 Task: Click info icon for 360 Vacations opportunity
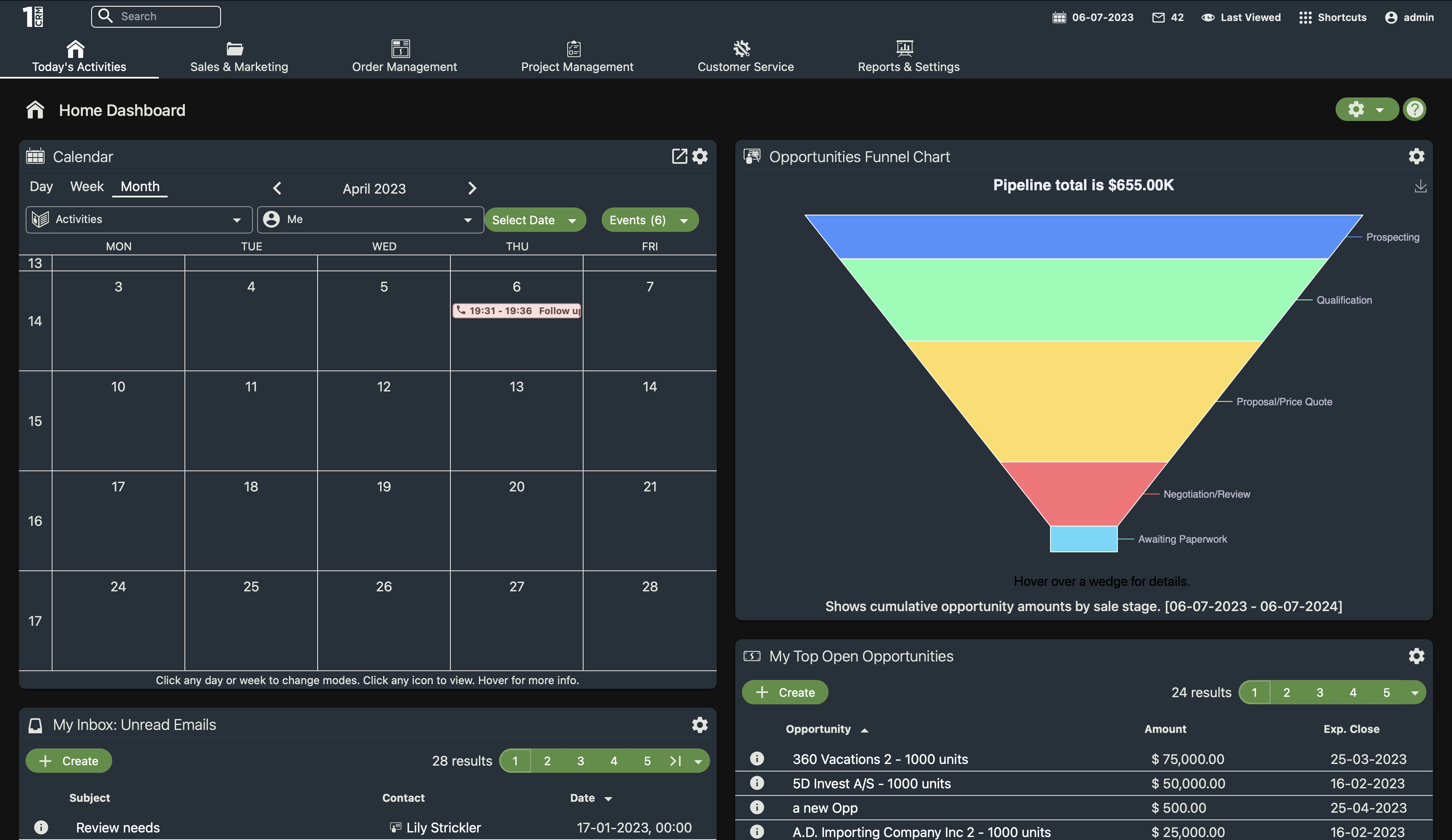coord(757,759)
